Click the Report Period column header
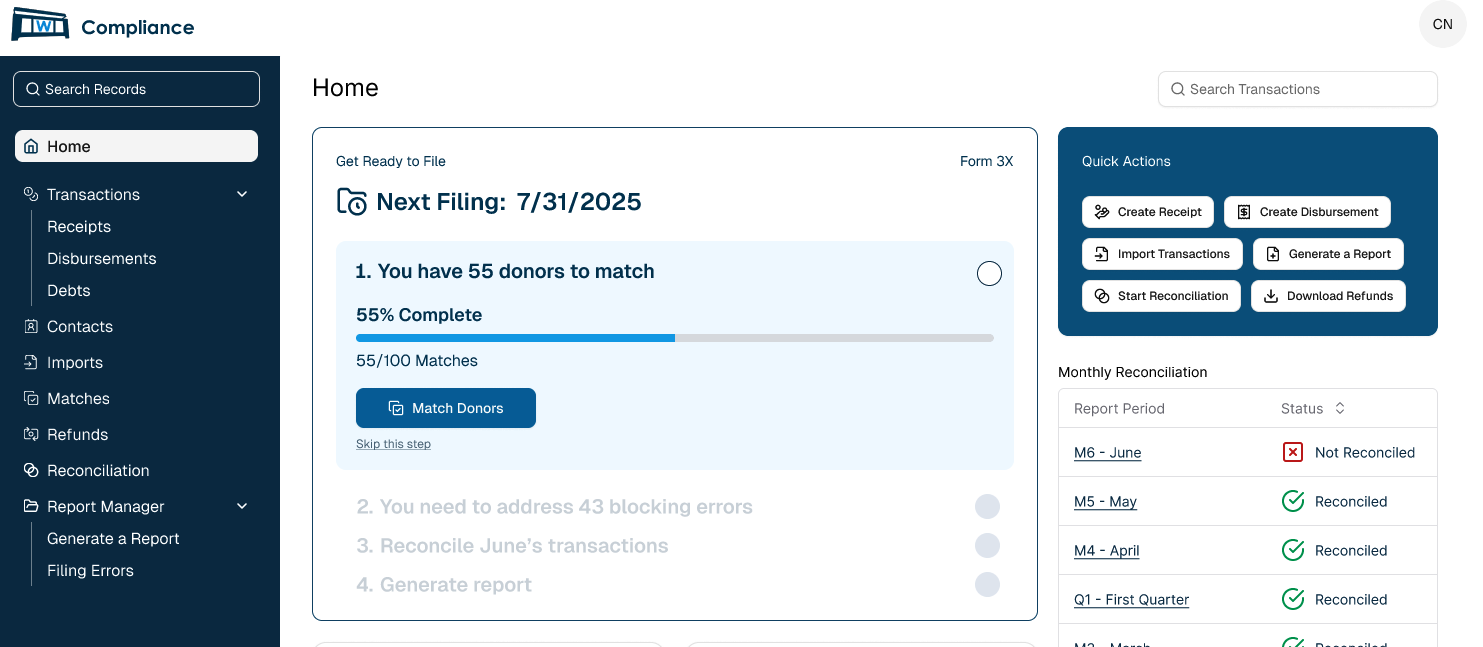 coord(1119,408)
